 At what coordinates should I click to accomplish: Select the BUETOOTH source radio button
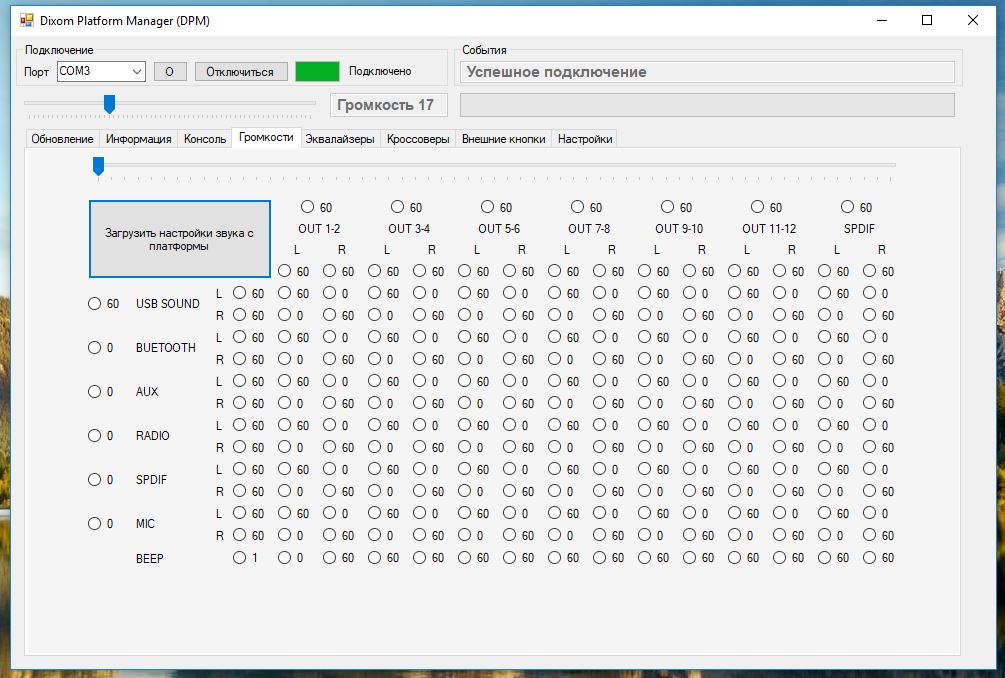click(95, 348)
